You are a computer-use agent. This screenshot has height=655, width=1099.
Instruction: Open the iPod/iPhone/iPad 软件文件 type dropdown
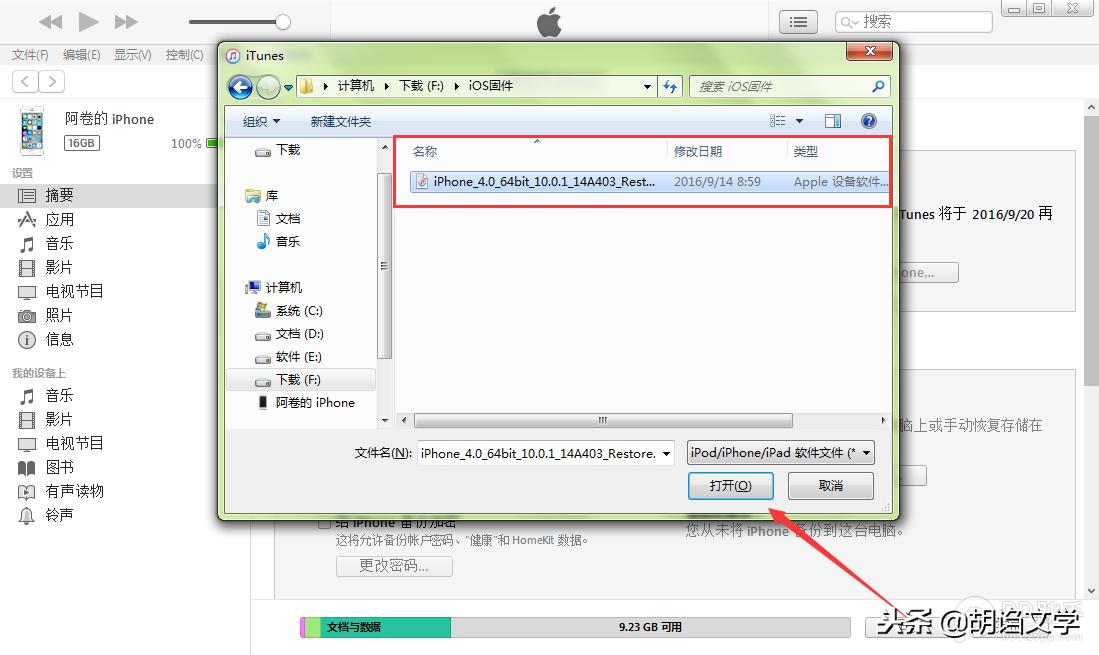pos(781,453)
